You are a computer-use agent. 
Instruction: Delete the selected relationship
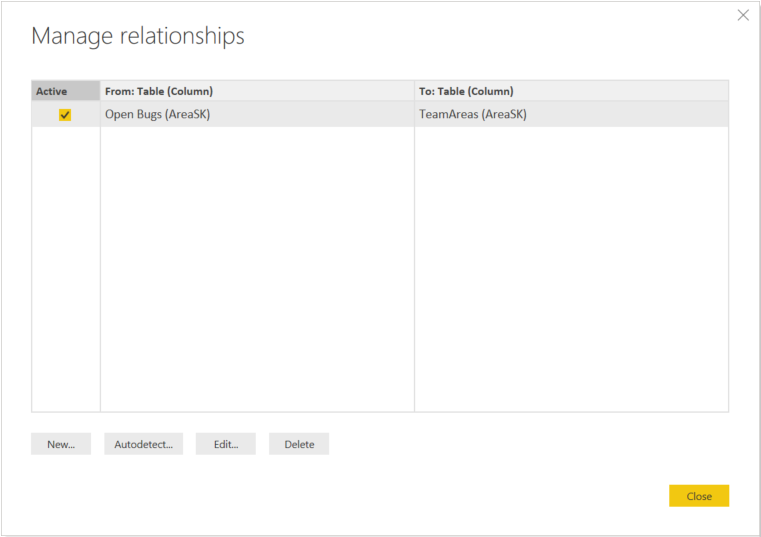pos(299,444)
